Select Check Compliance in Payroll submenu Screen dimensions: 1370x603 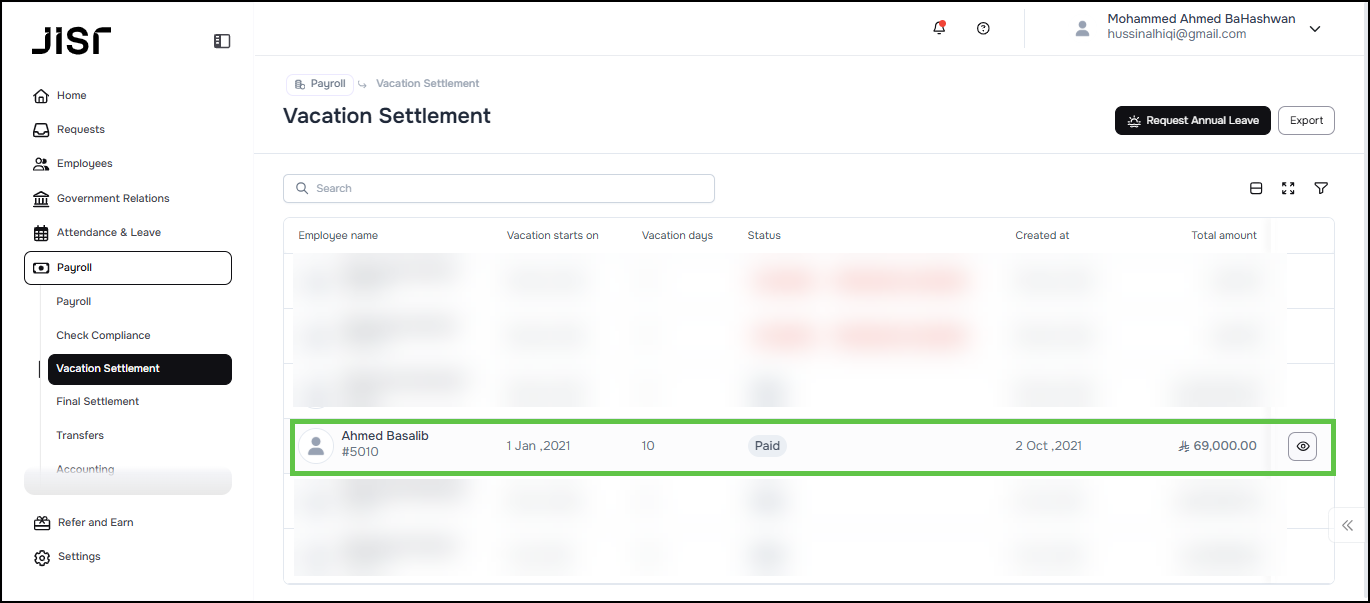(103, 335)
